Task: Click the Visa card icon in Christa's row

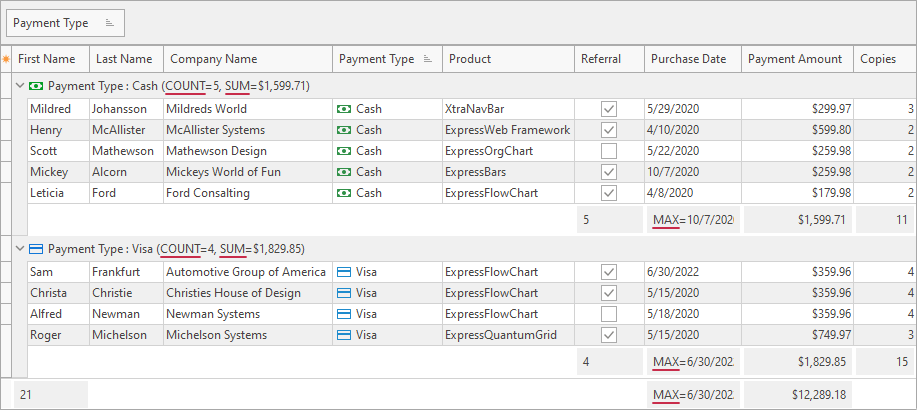Action: [x=344, y=293]
